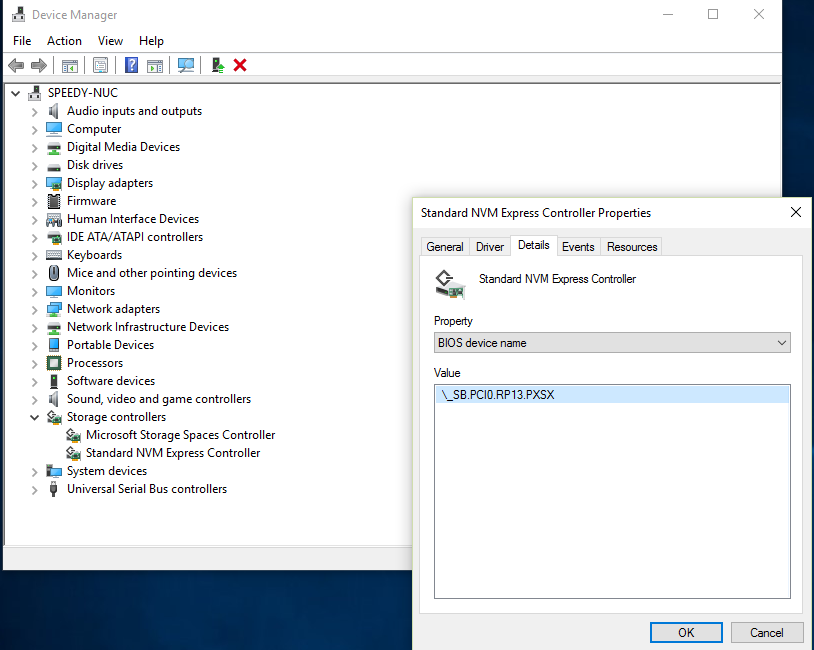The width and height of the screenshot is (814, 650).
Task: Switch to the Events tab
Action: pos(578,247)
